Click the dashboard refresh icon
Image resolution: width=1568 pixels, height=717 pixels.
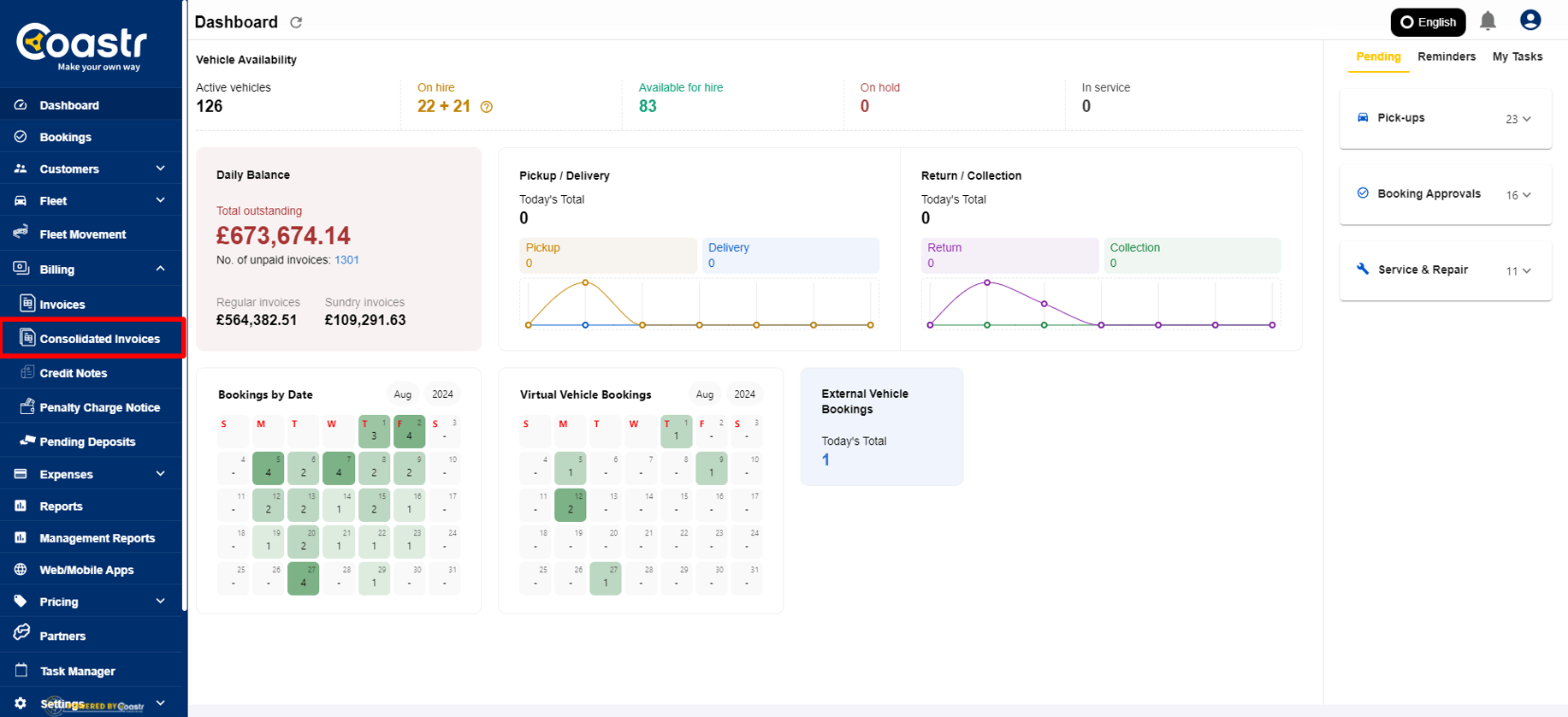click(296, 22)
